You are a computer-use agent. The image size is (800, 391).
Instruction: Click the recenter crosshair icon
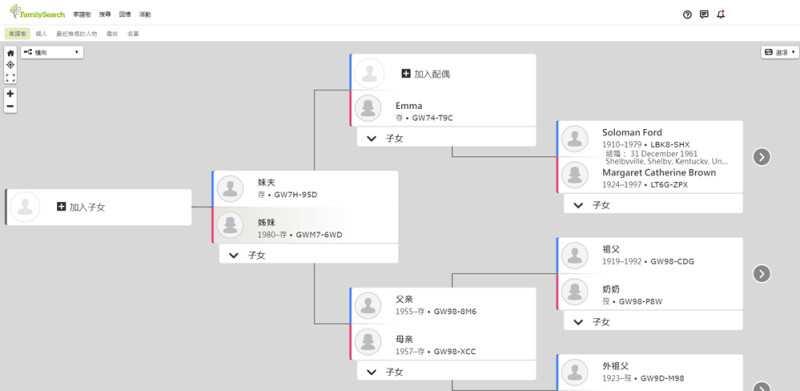[10, 65]
